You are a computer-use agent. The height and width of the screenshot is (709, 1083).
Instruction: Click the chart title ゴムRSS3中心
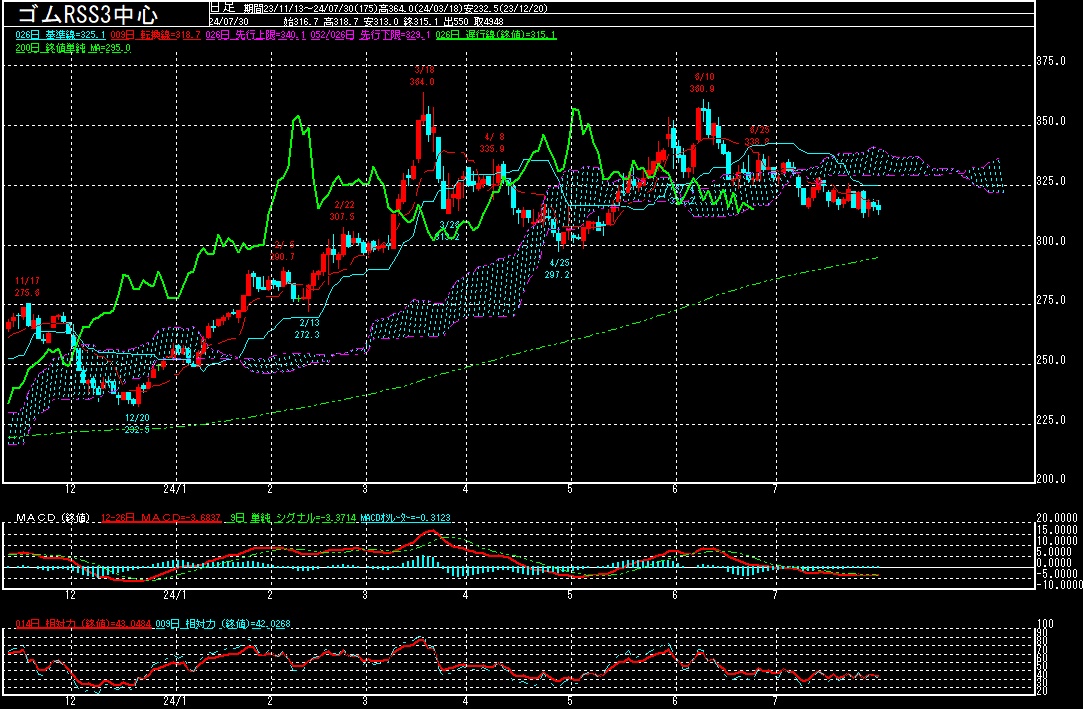[x=87, y=14]
